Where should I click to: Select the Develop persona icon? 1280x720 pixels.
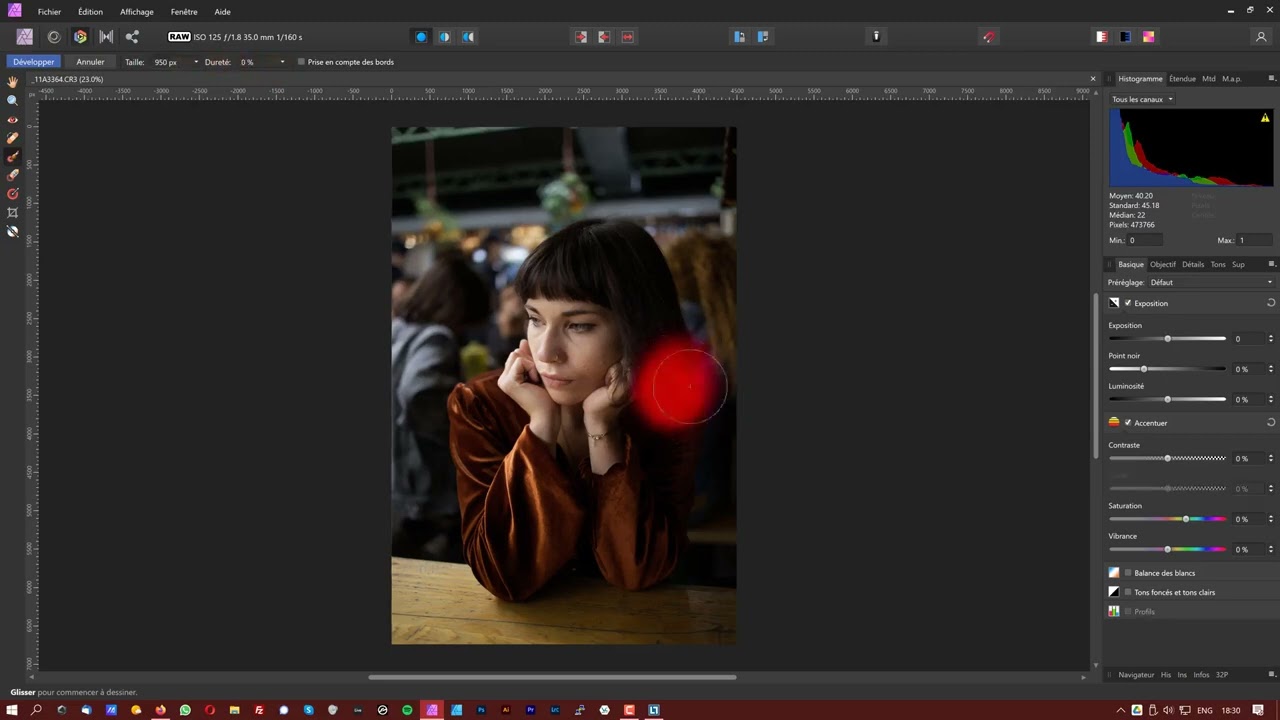80,37
